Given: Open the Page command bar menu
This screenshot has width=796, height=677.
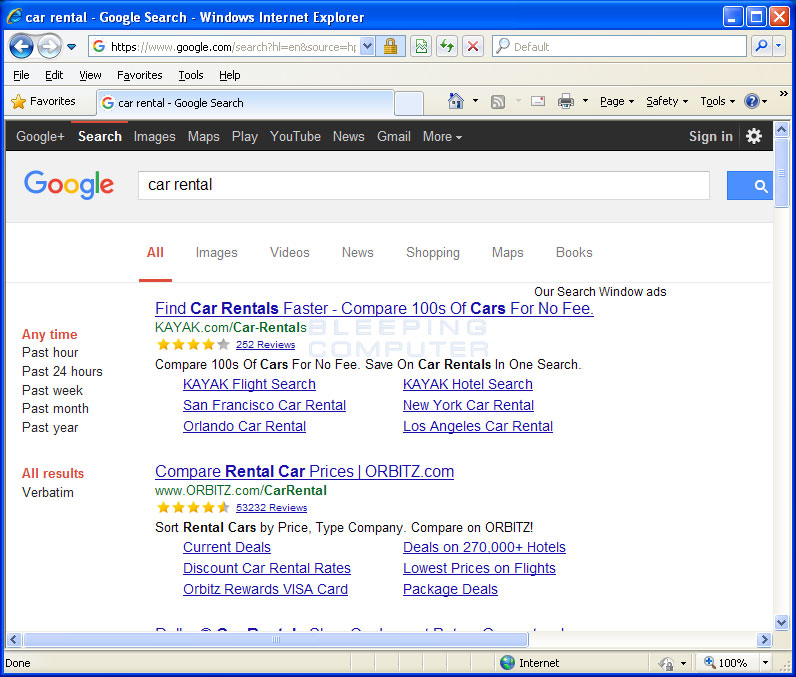Looking at the screenshot, I should (617, 101).
